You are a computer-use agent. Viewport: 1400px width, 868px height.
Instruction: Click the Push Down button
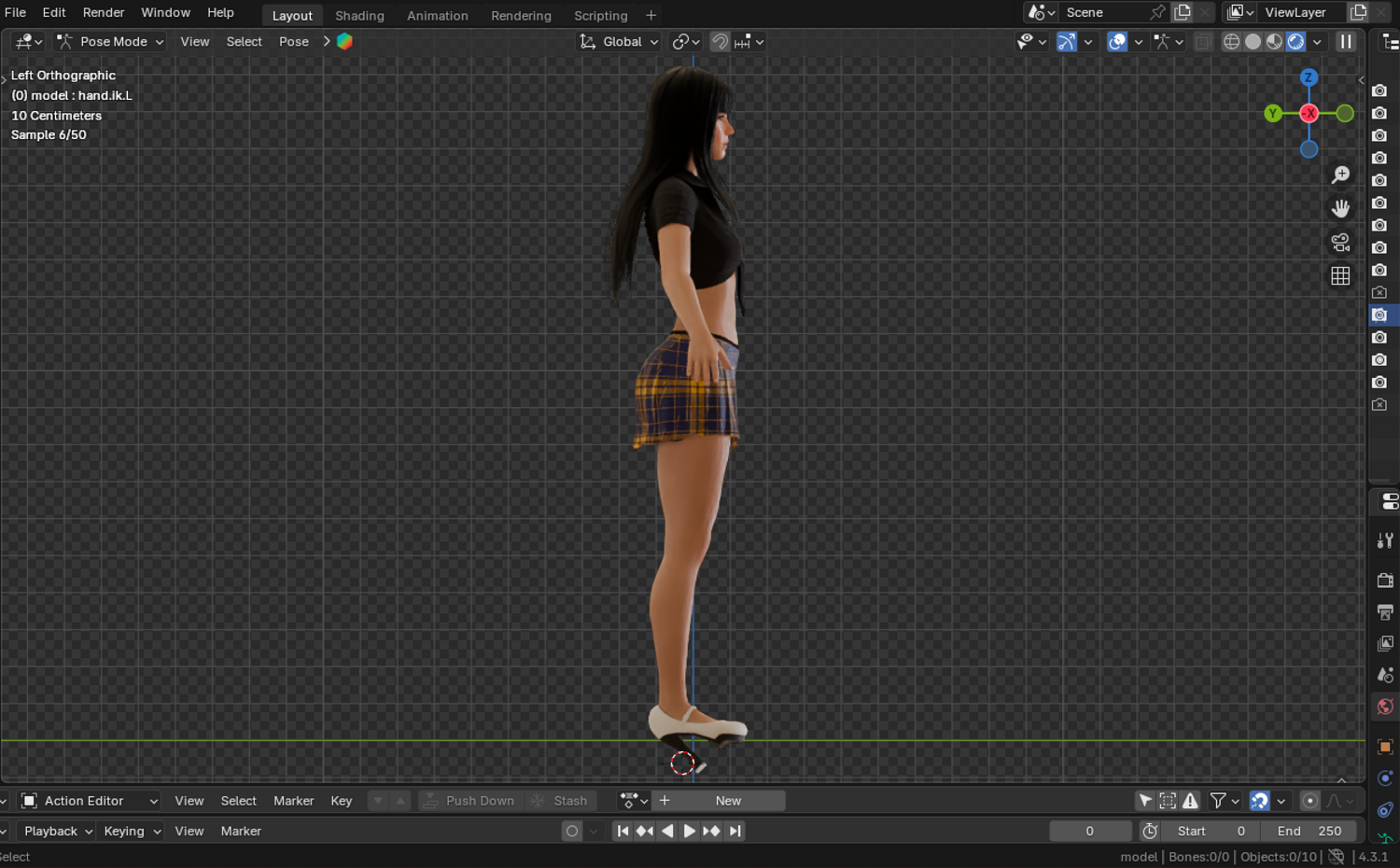click(x=469, y=801)
